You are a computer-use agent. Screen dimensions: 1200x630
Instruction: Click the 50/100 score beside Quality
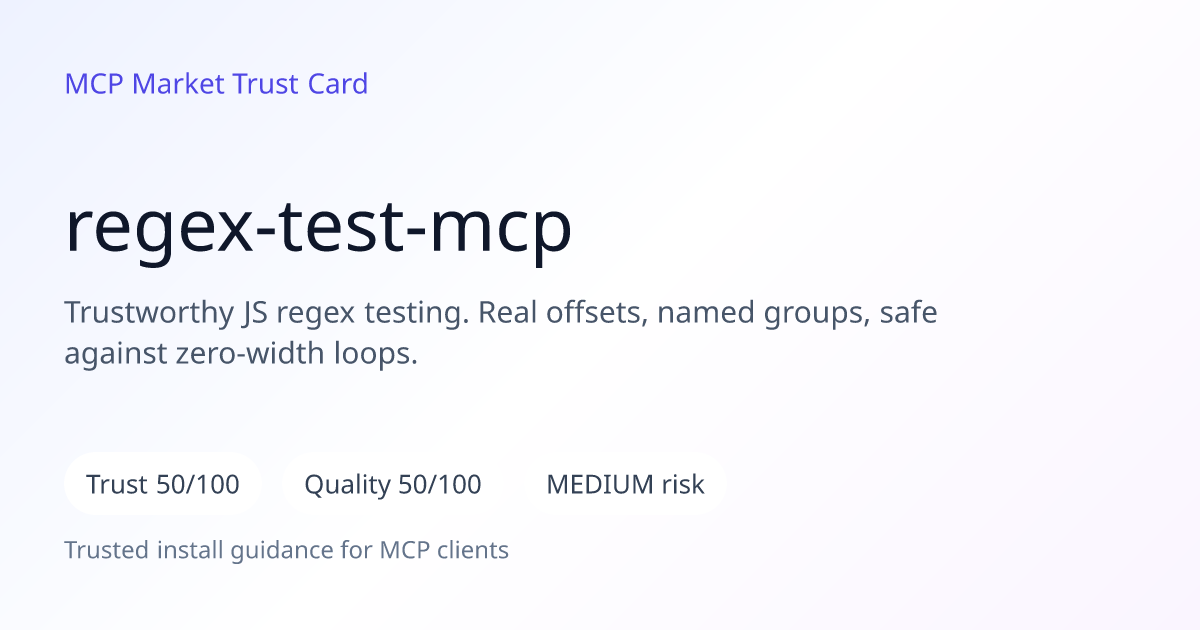(x=440, y=485)
